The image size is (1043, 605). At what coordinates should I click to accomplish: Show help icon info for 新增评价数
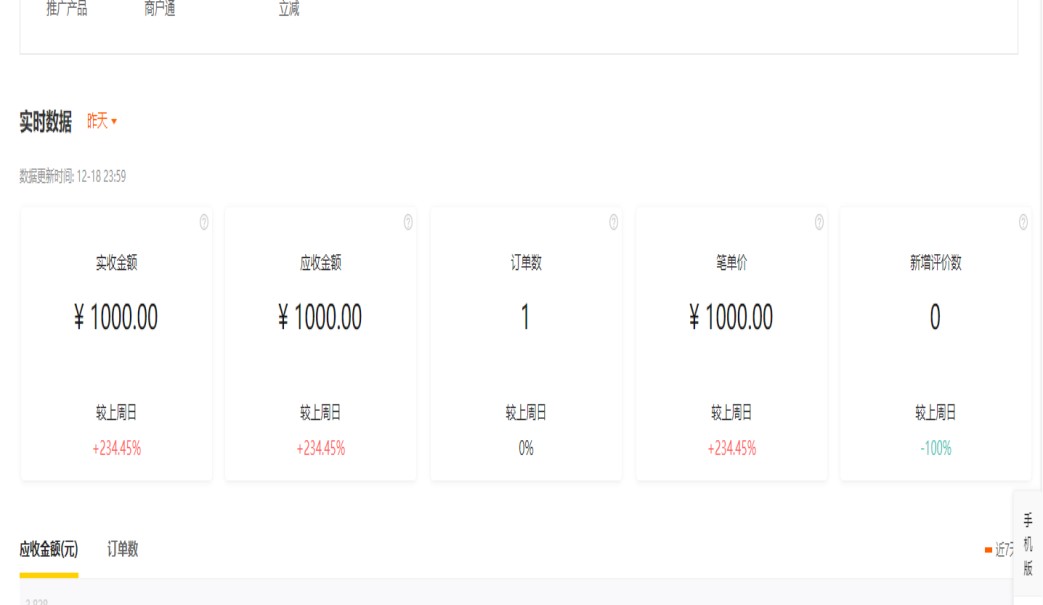pos(1023,222)
